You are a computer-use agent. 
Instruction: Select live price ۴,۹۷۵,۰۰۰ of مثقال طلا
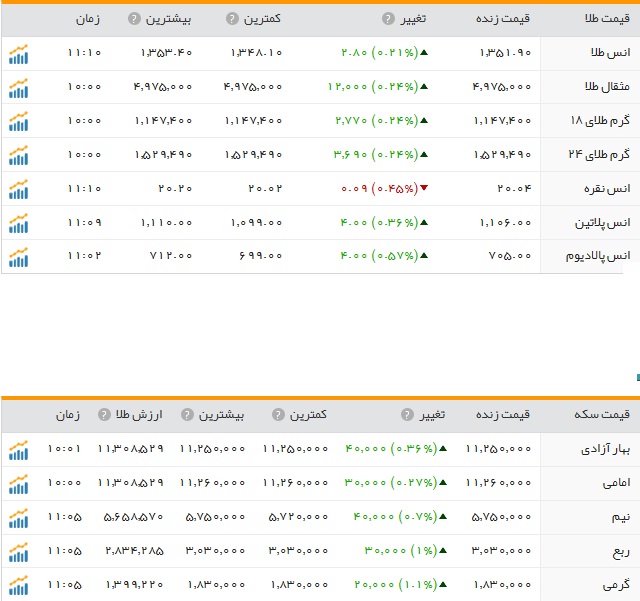click(502, 87)
